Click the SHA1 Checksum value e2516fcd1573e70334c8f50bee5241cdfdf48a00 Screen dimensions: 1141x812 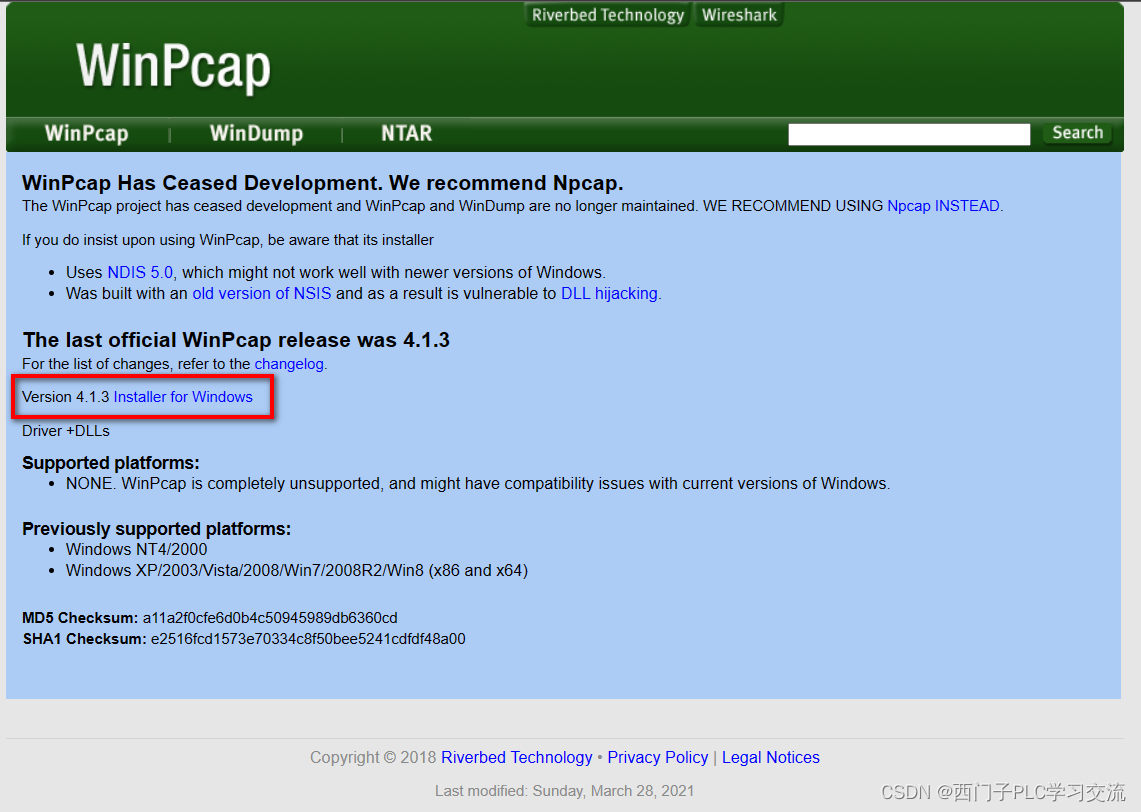(x=308, y=639)
